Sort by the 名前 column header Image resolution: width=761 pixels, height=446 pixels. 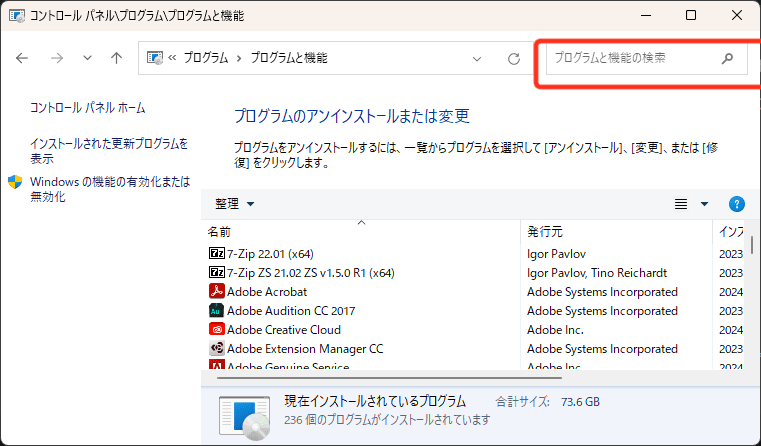coord(361,231)
